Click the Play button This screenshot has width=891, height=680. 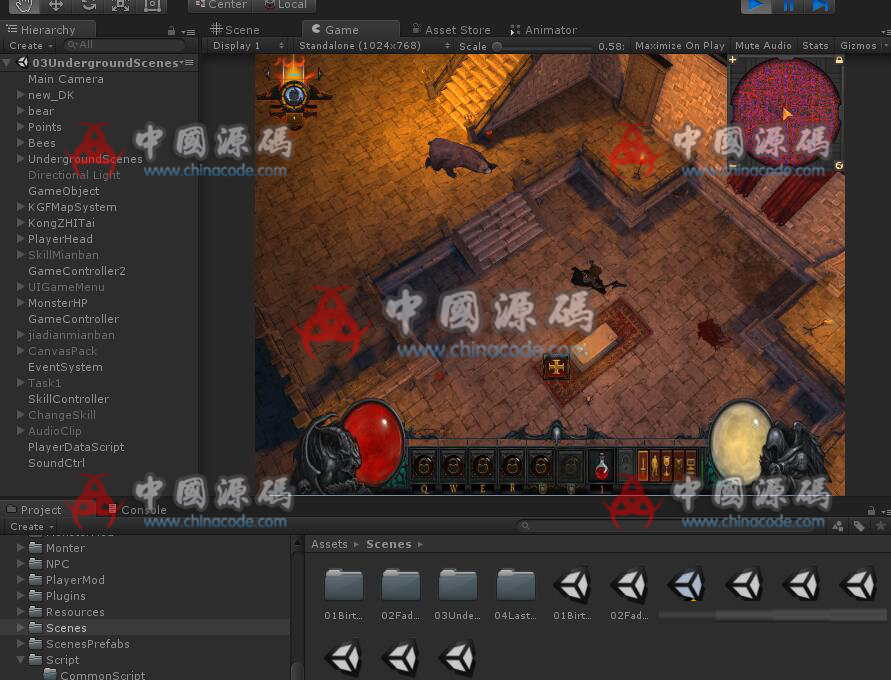coord(756,6)
